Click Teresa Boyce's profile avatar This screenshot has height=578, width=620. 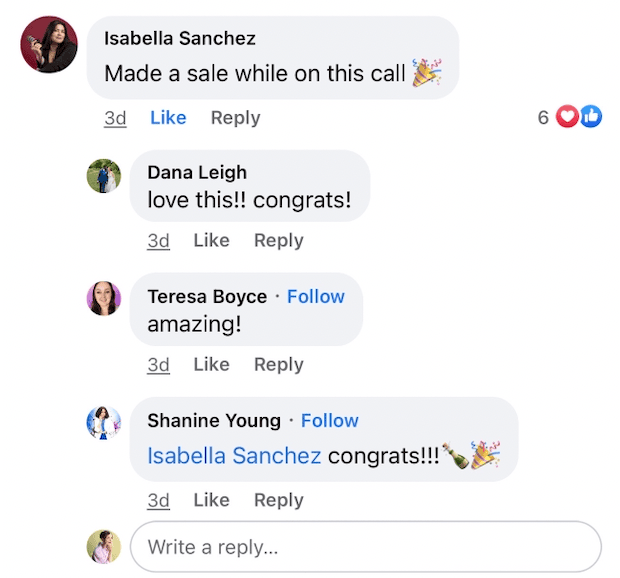tap(104, 299)
